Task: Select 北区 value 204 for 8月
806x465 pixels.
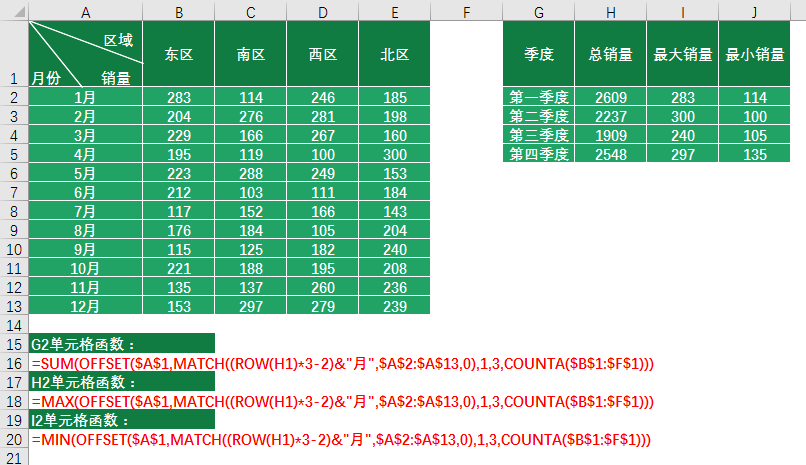Action: coord(394,230)
